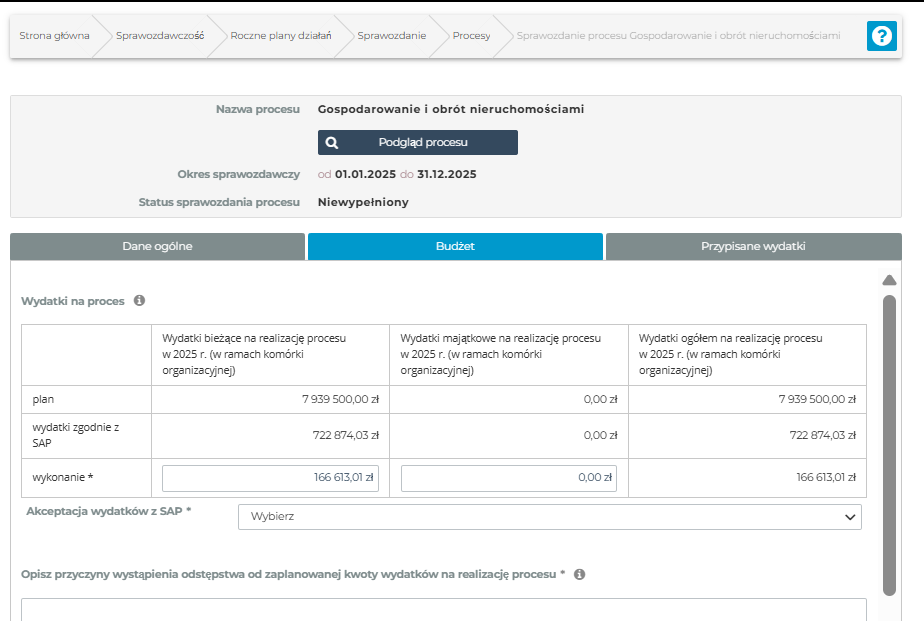Open the Przypisane wydatki tab

click(753, 246)
